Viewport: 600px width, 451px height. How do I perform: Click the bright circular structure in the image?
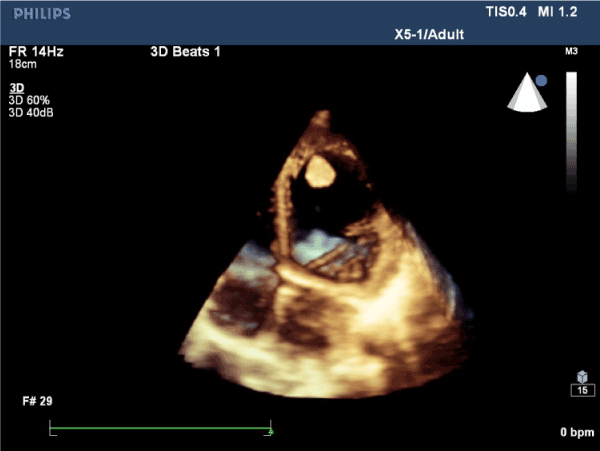(x=320, y=171)
